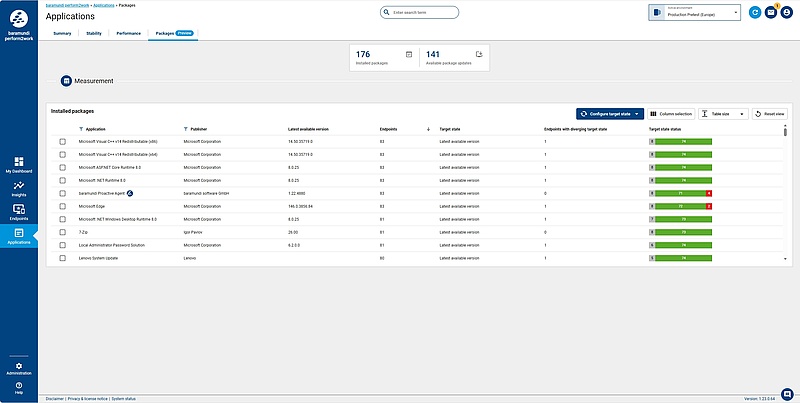The image size is (800, 403).
Task: Check the Microsoft Edge row checkbox
Action: pos(62,205)
